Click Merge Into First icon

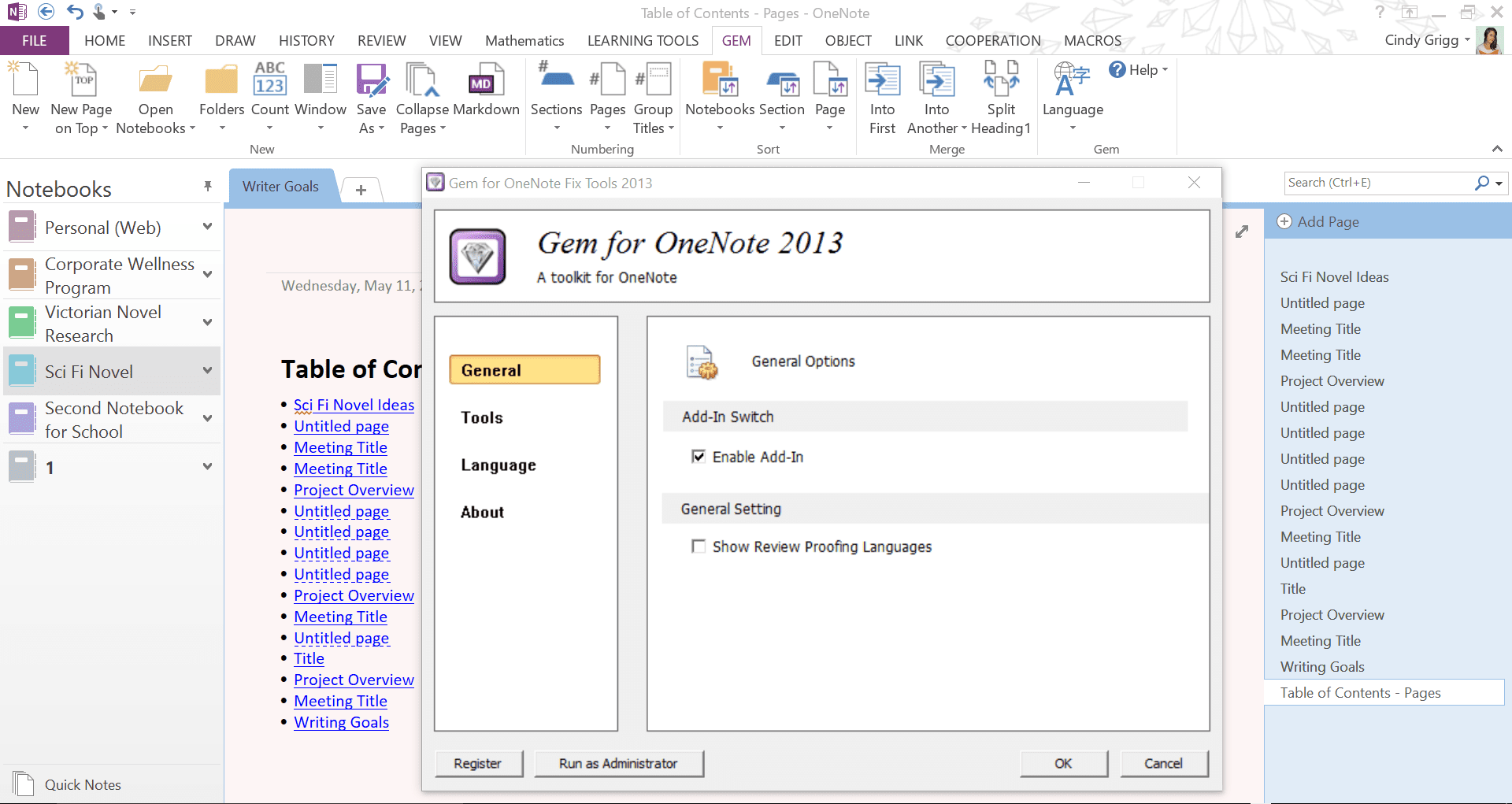(x=882, y=80)
